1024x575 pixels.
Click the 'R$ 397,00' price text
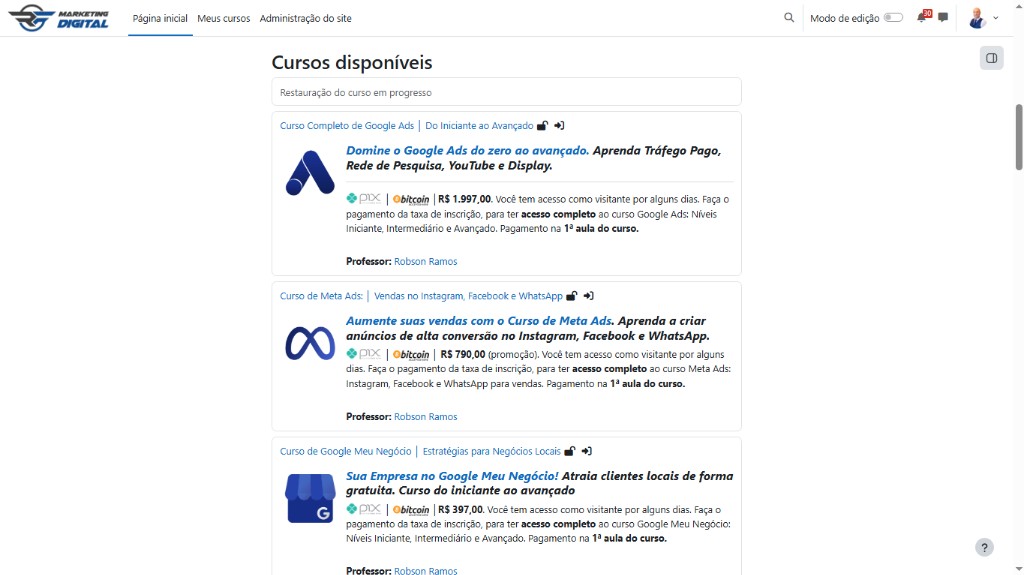[x=460, y=510]
